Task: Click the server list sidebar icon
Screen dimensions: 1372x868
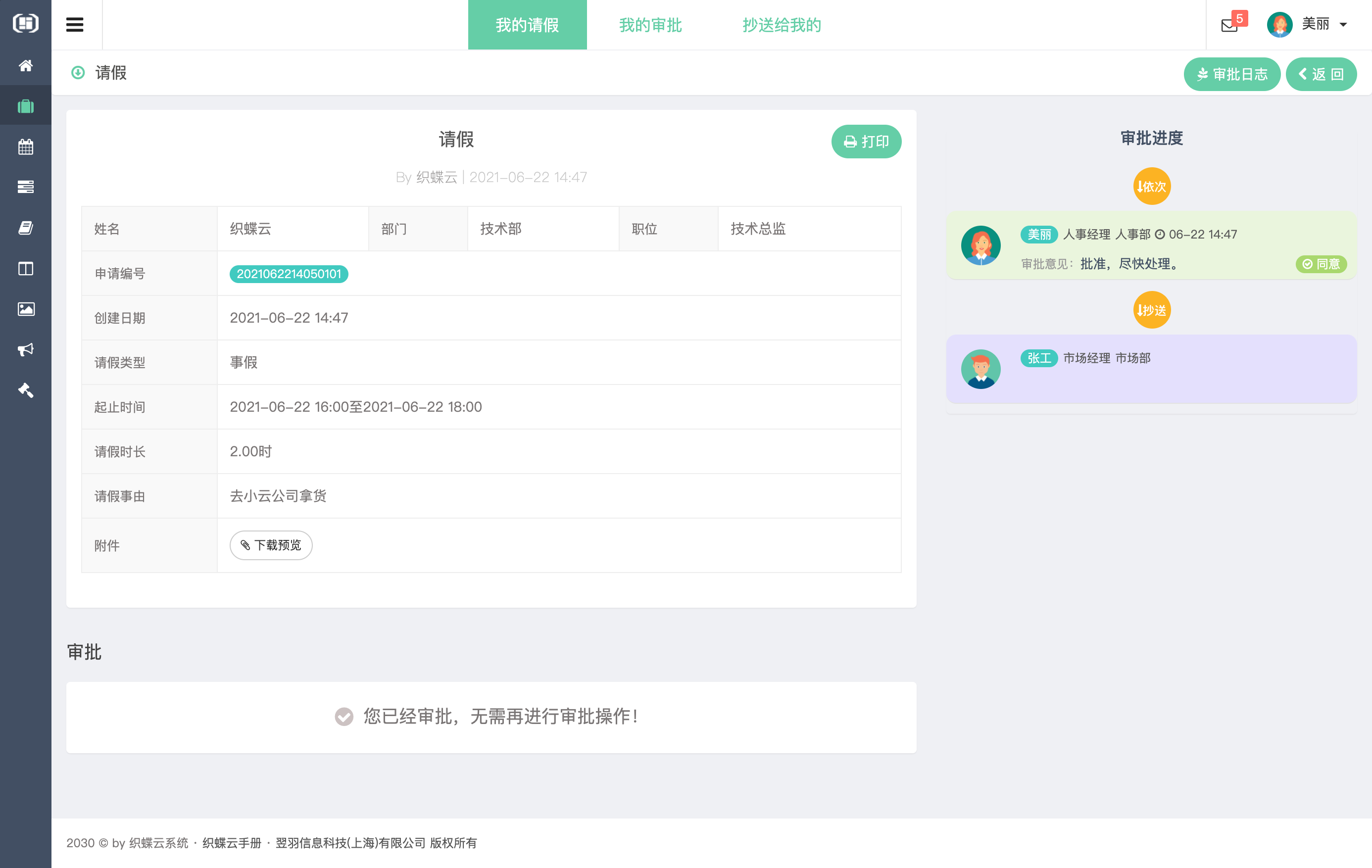Action: [x=26, y=187]
